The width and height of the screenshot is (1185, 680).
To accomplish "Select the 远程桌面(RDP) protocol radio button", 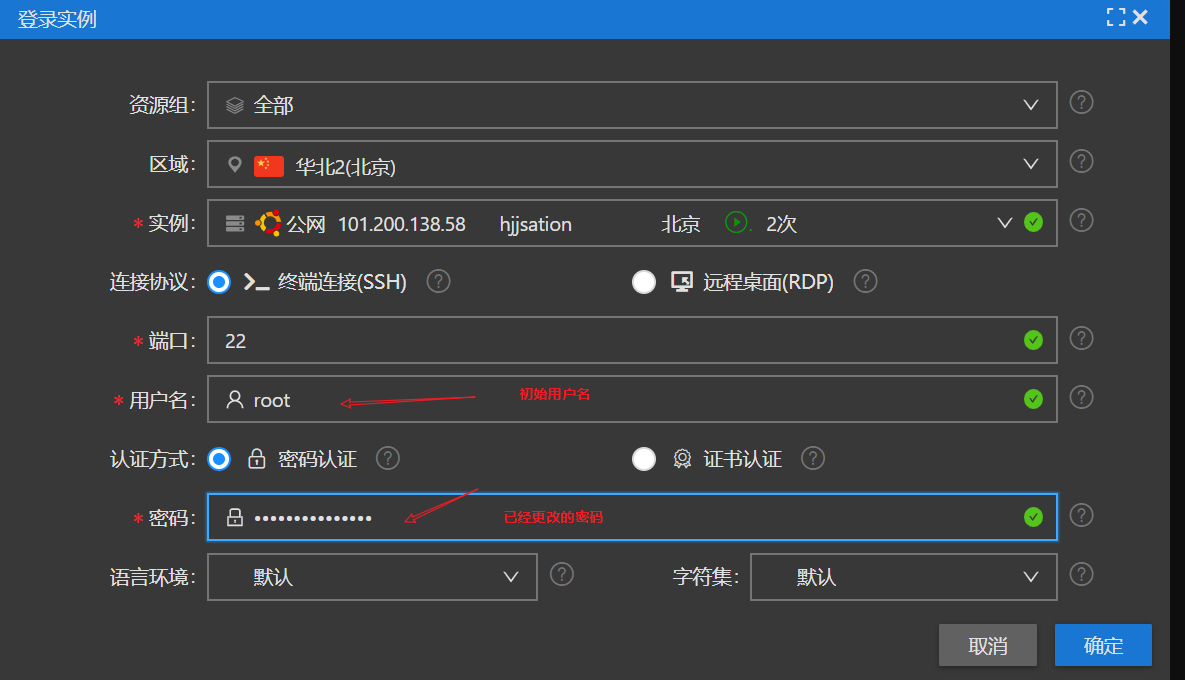I will click(644, 282).
